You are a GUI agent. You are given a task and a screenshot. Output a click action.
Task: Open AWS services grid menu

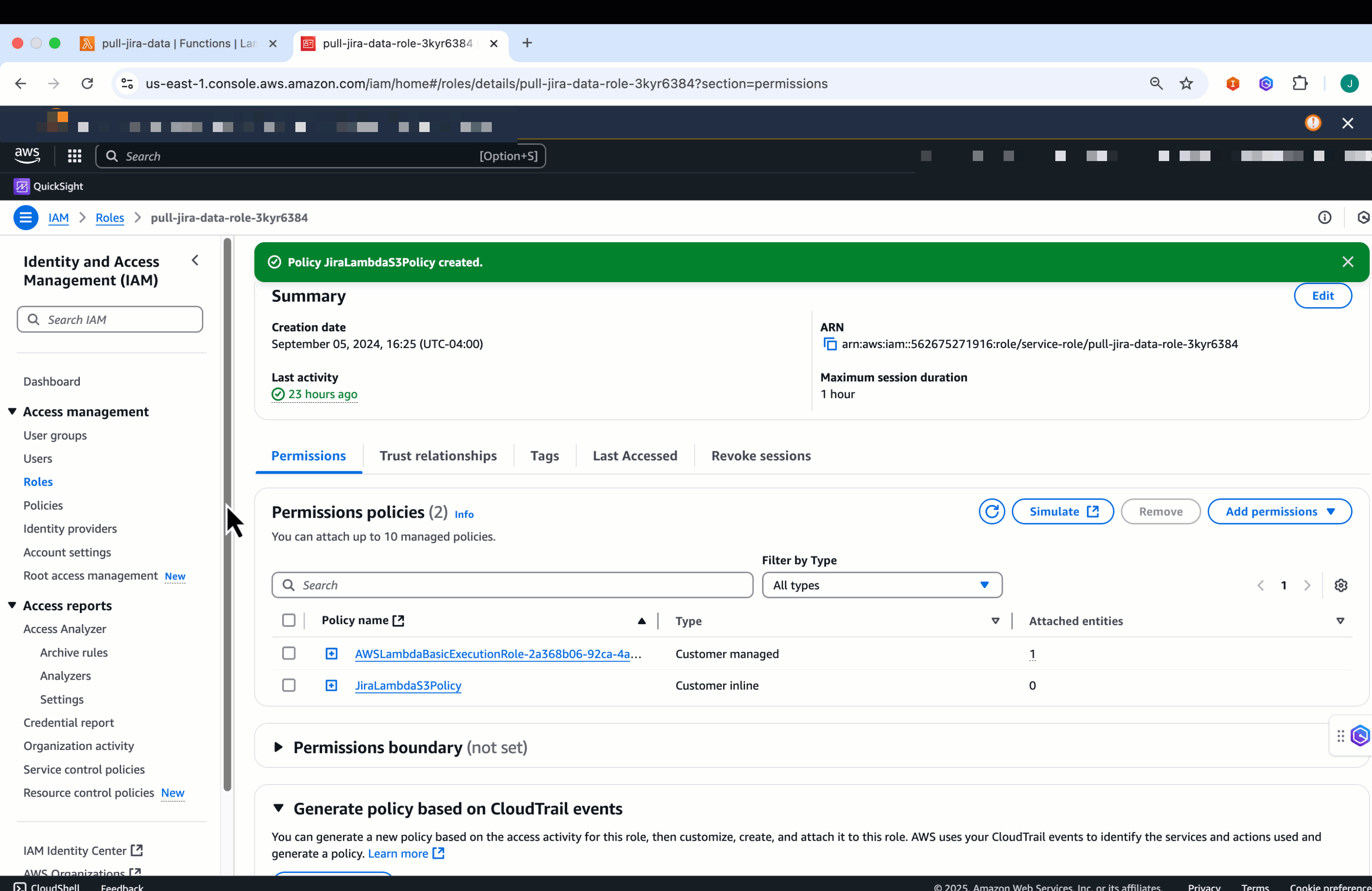click(74, 156)
